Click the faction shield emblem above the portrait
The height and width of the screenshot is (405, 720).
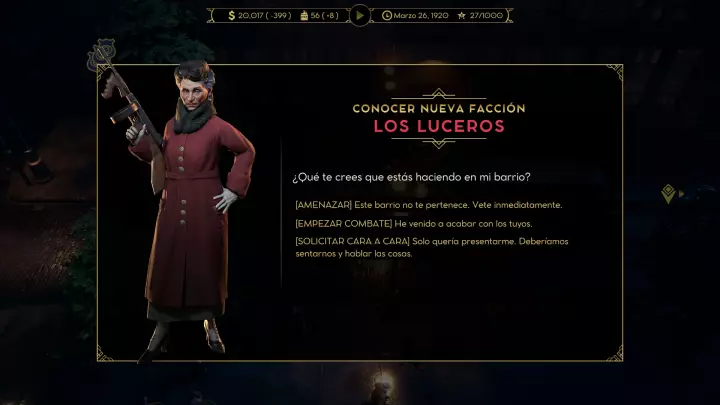[x=101, y=55]
